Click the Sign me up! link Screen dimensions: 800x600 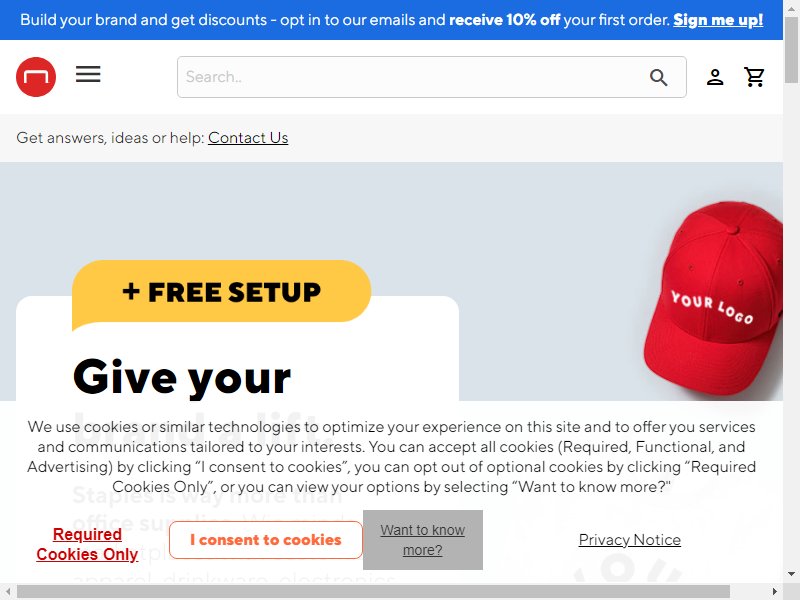point(718,20)
